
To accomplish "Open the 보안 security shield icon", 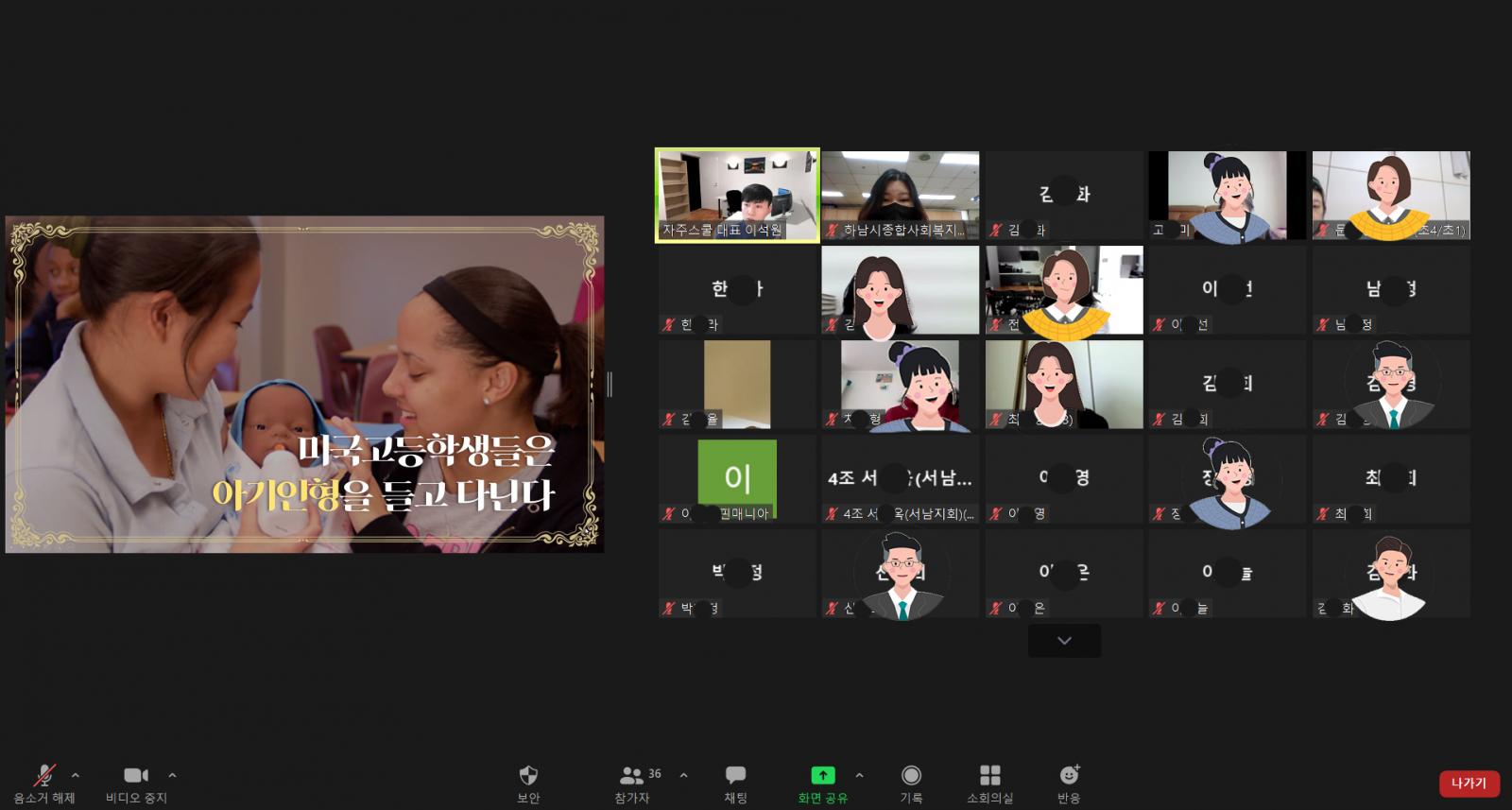I will [x=528, y=776].
